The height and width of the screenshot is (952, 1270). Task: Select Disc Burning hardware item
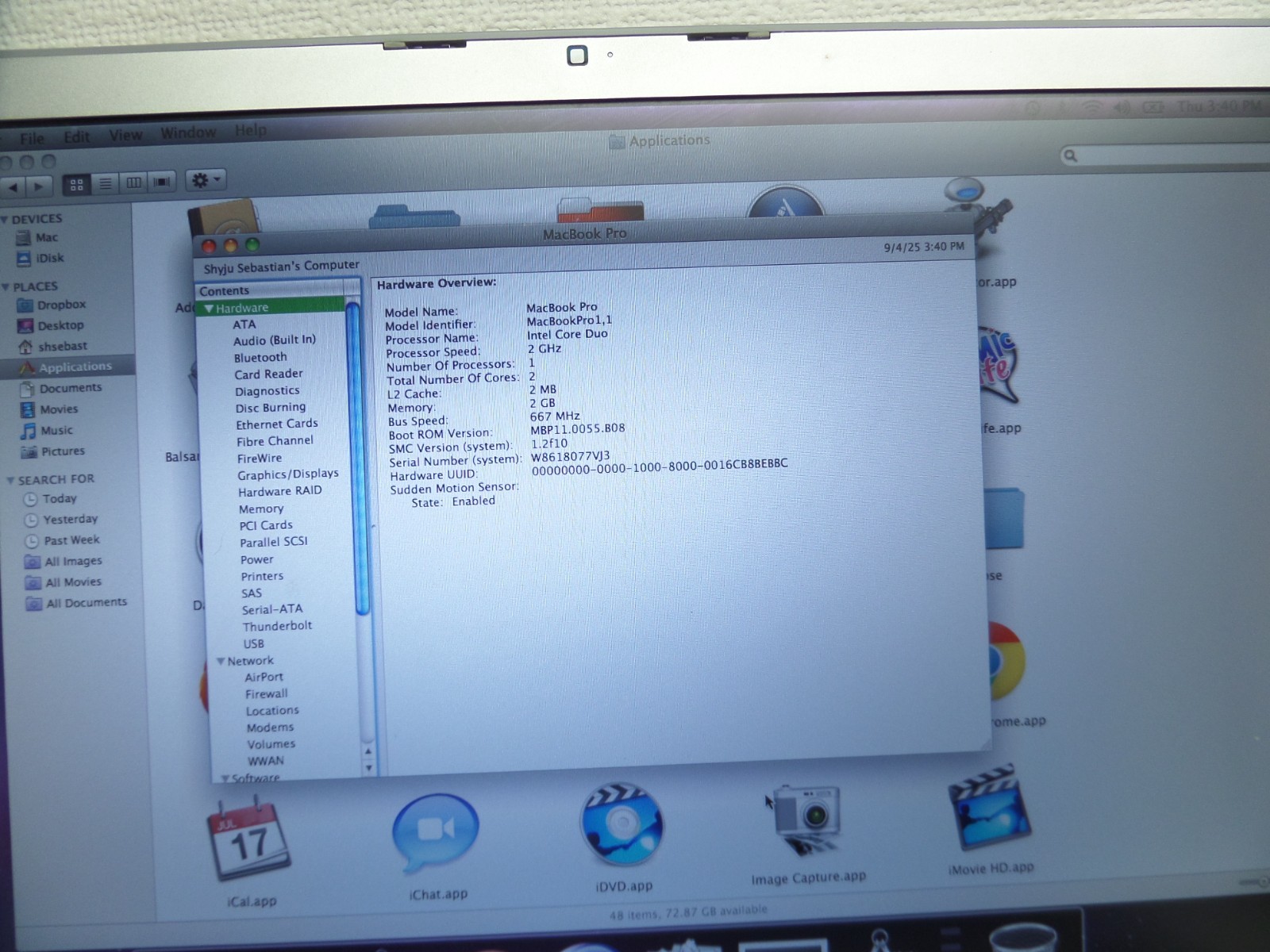(271, 408)
